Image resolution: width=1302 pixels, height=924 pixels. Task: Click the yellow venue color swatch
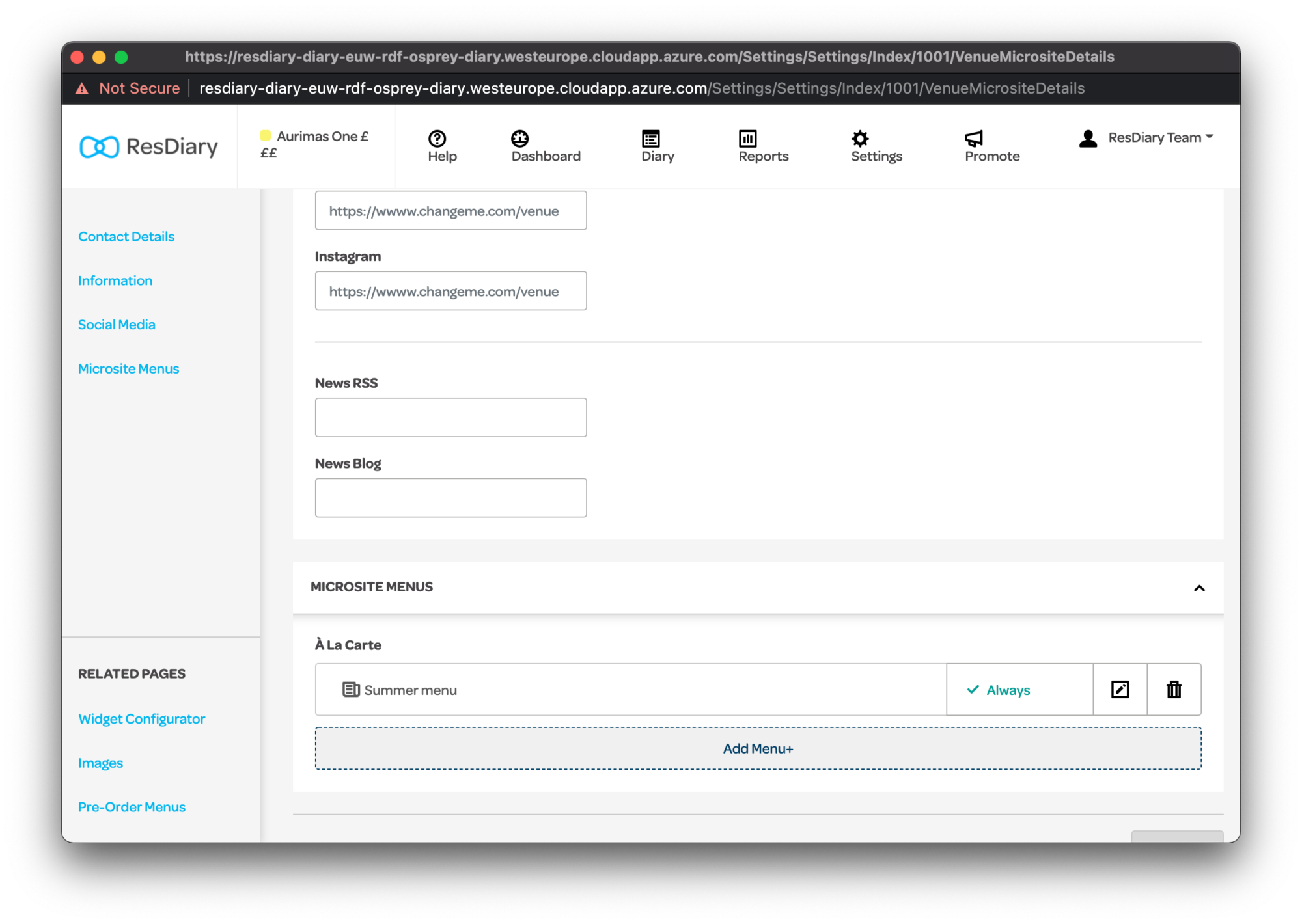[x=266, y=136]
